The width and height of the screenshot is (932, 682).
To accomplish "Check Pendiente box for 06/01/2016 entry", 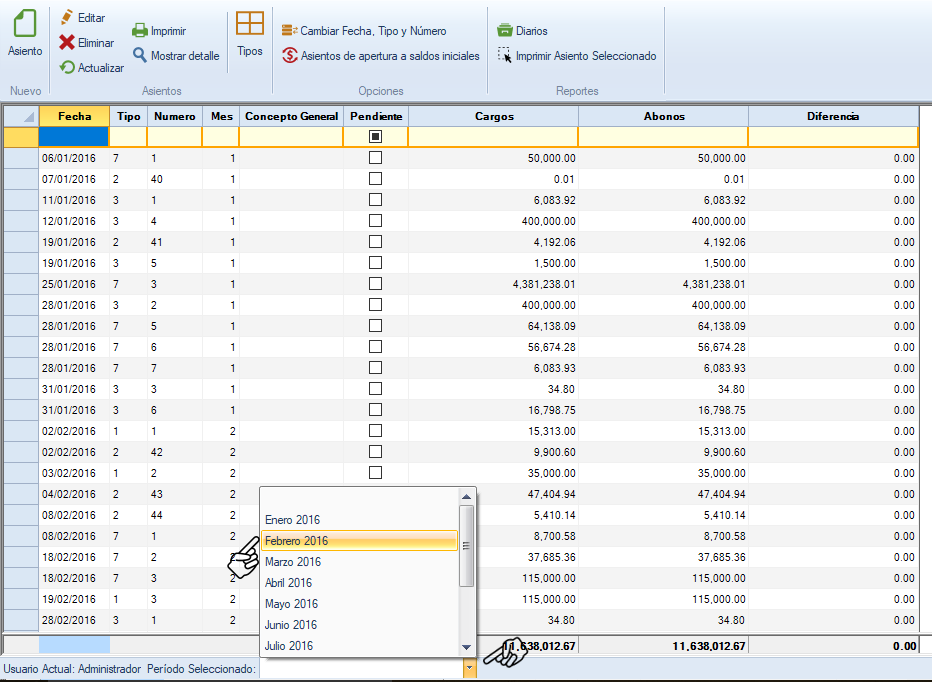I will (375, 158).
